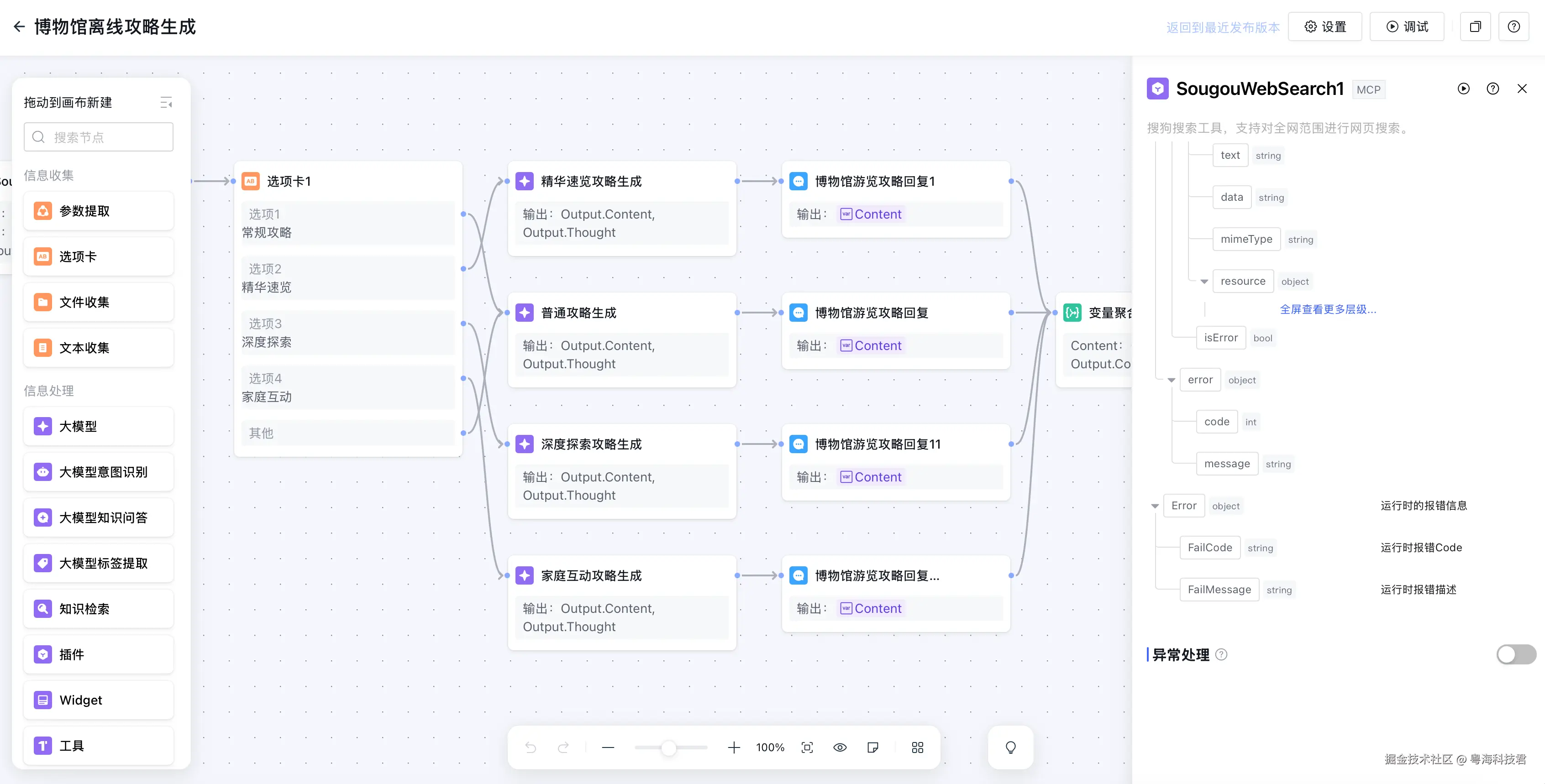Image resolution: width=1545 pixels, height=784 pixels.
Task: Click the 搜索节点 search field
Action: point(98,137)
